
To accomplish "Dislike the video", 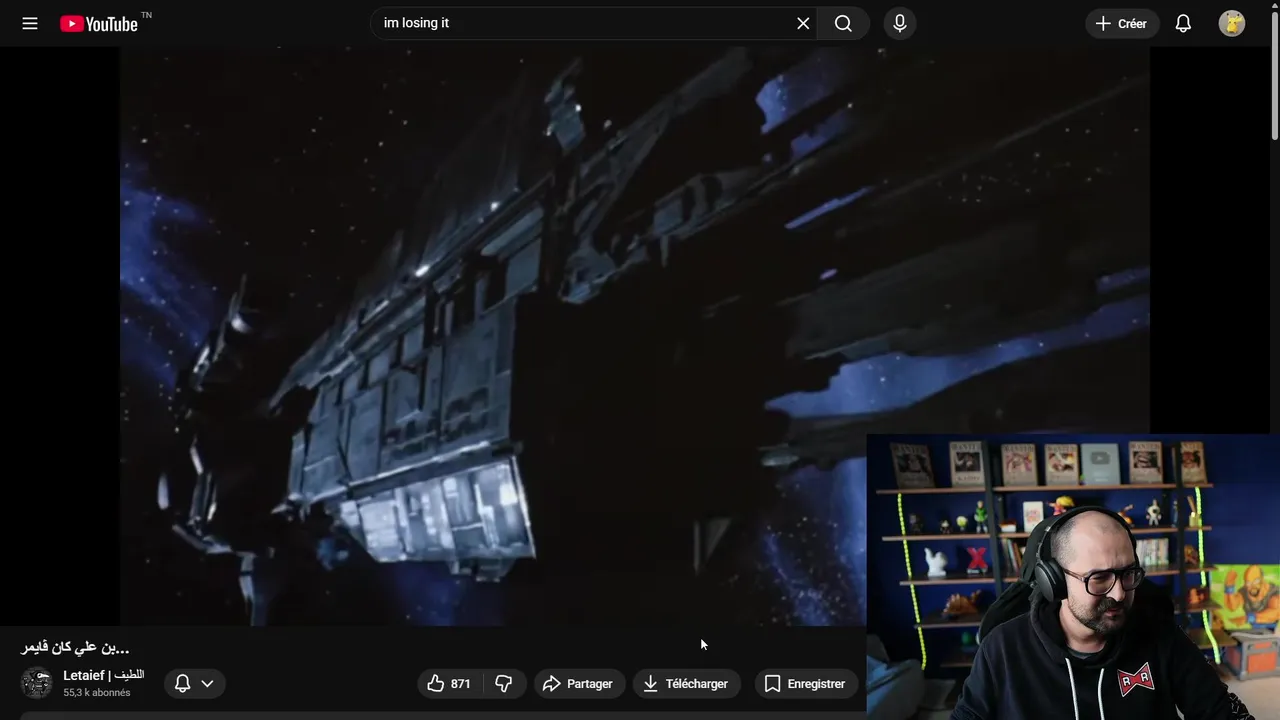I will click(504, 684).
